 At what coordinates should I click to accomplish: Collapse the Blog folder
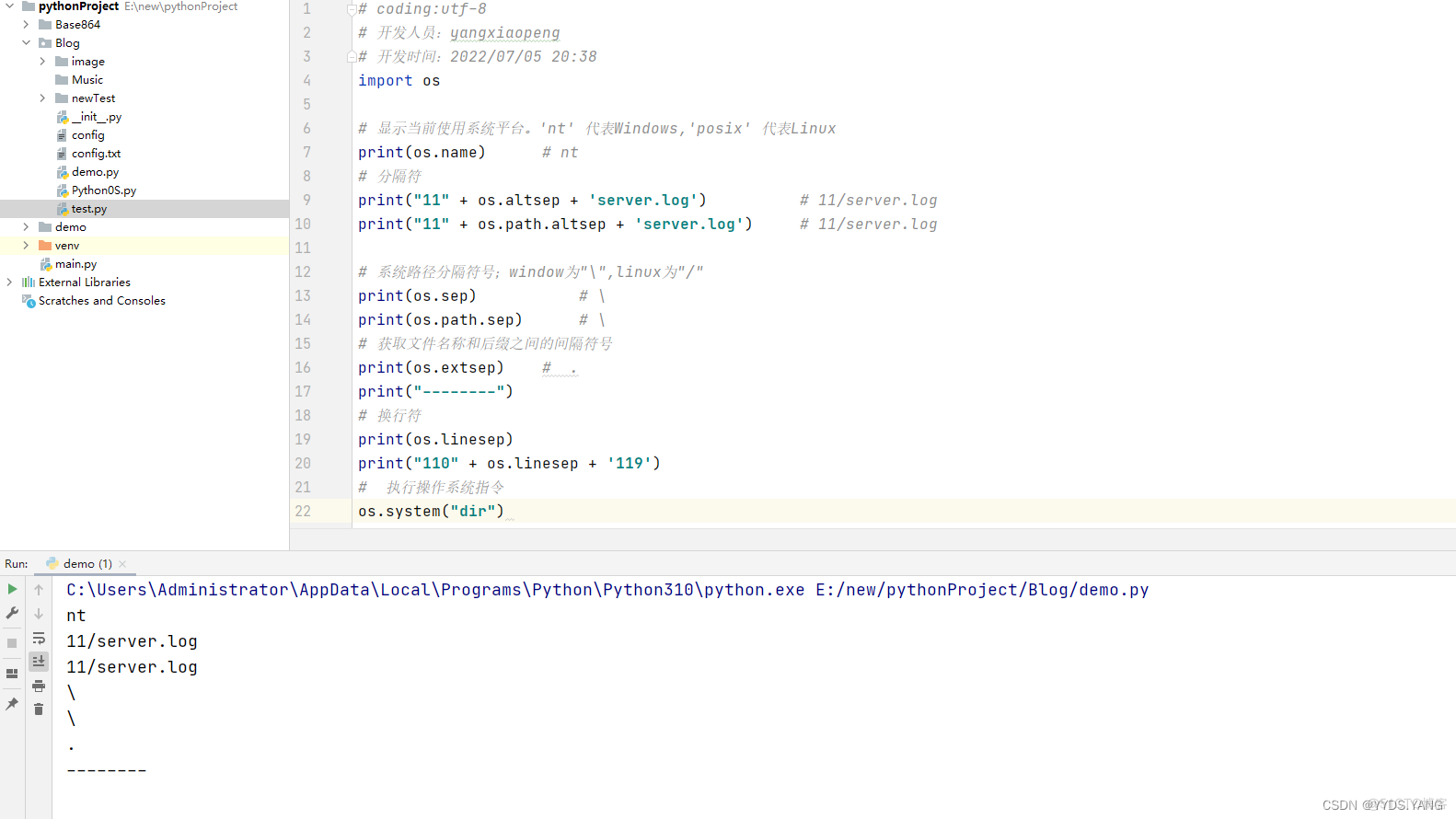26,43
